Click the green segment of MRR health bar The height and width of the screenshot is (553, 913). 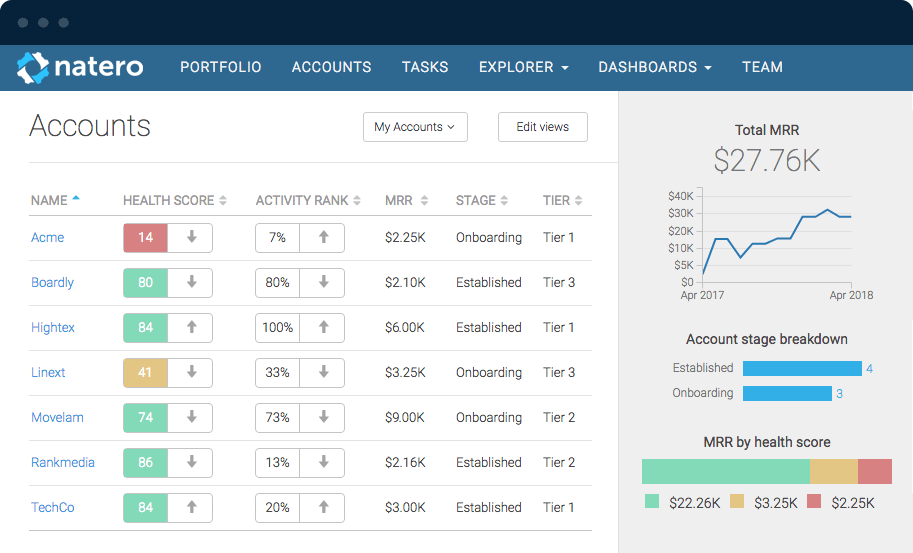click(726, 472)
